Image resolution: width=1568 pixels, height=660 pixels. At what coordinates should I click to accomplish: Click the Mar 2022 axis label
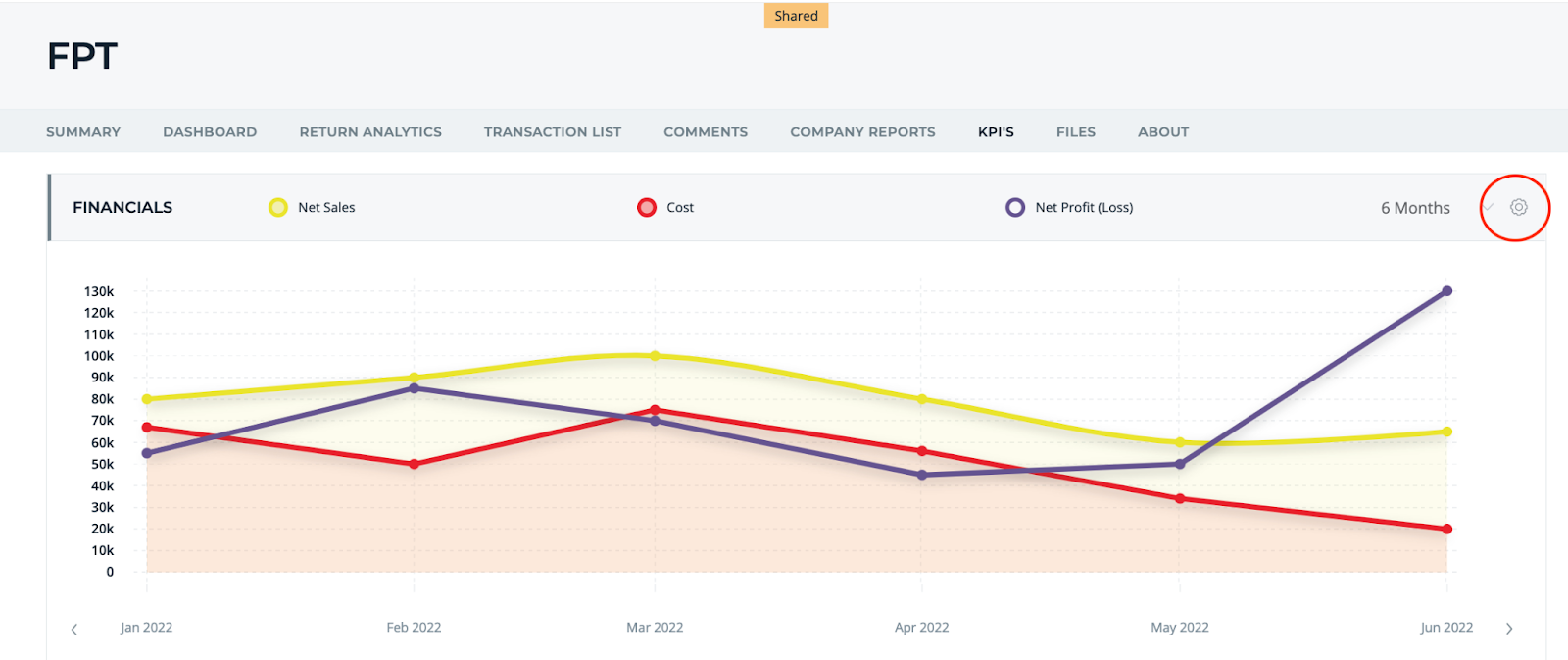tap(655, 628)
